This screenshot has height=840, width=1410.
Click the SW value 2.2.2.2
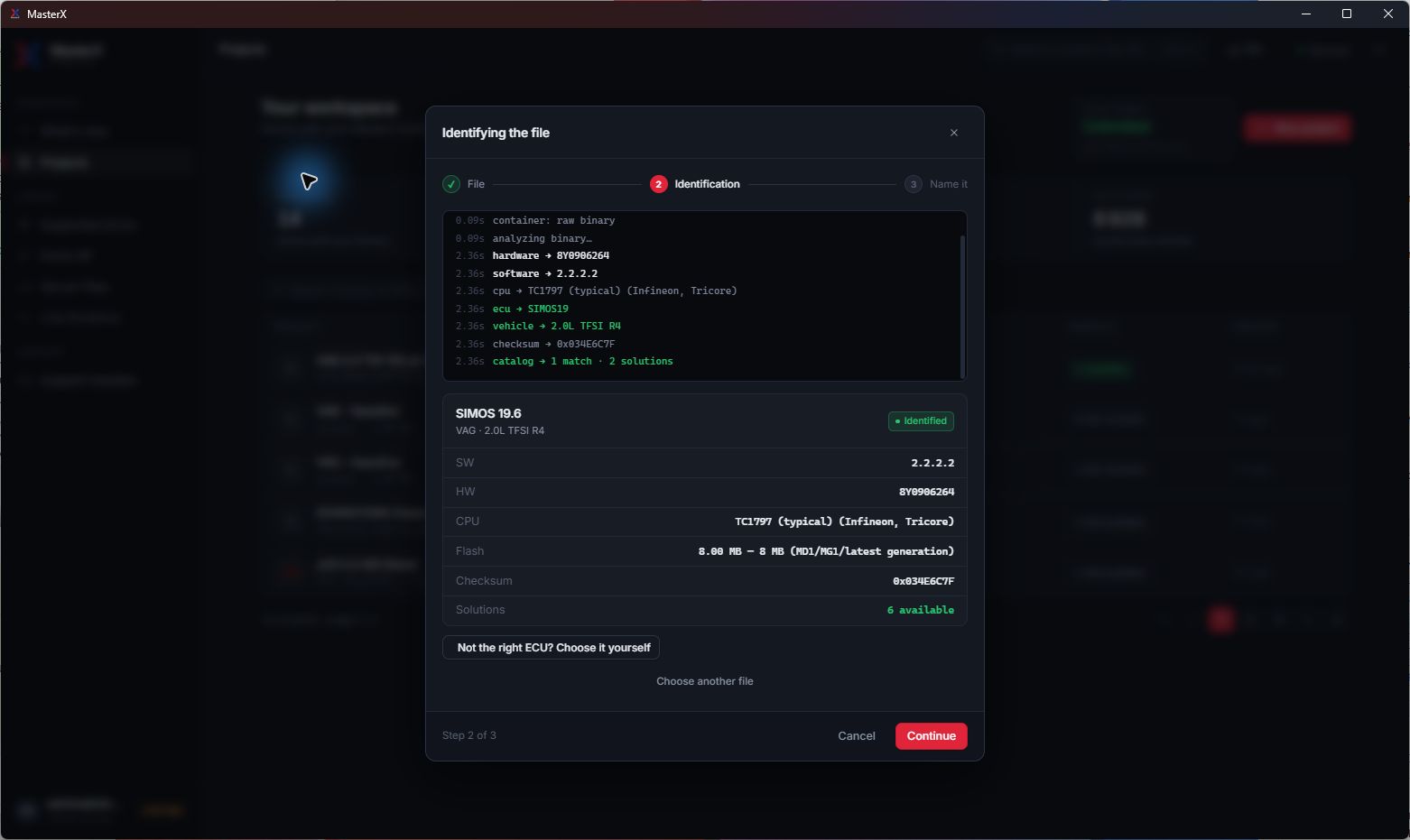(932, 463)
